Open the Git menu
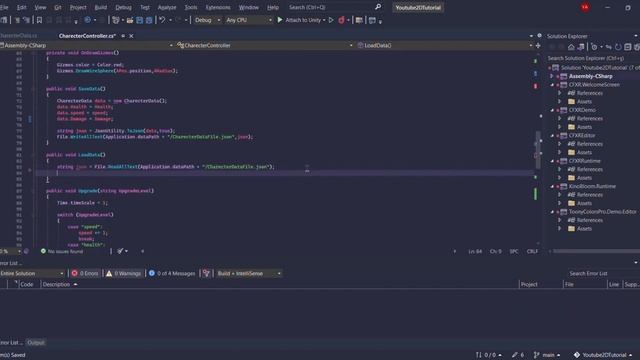This screenshot has width=640, height=360. pos(58,7)
